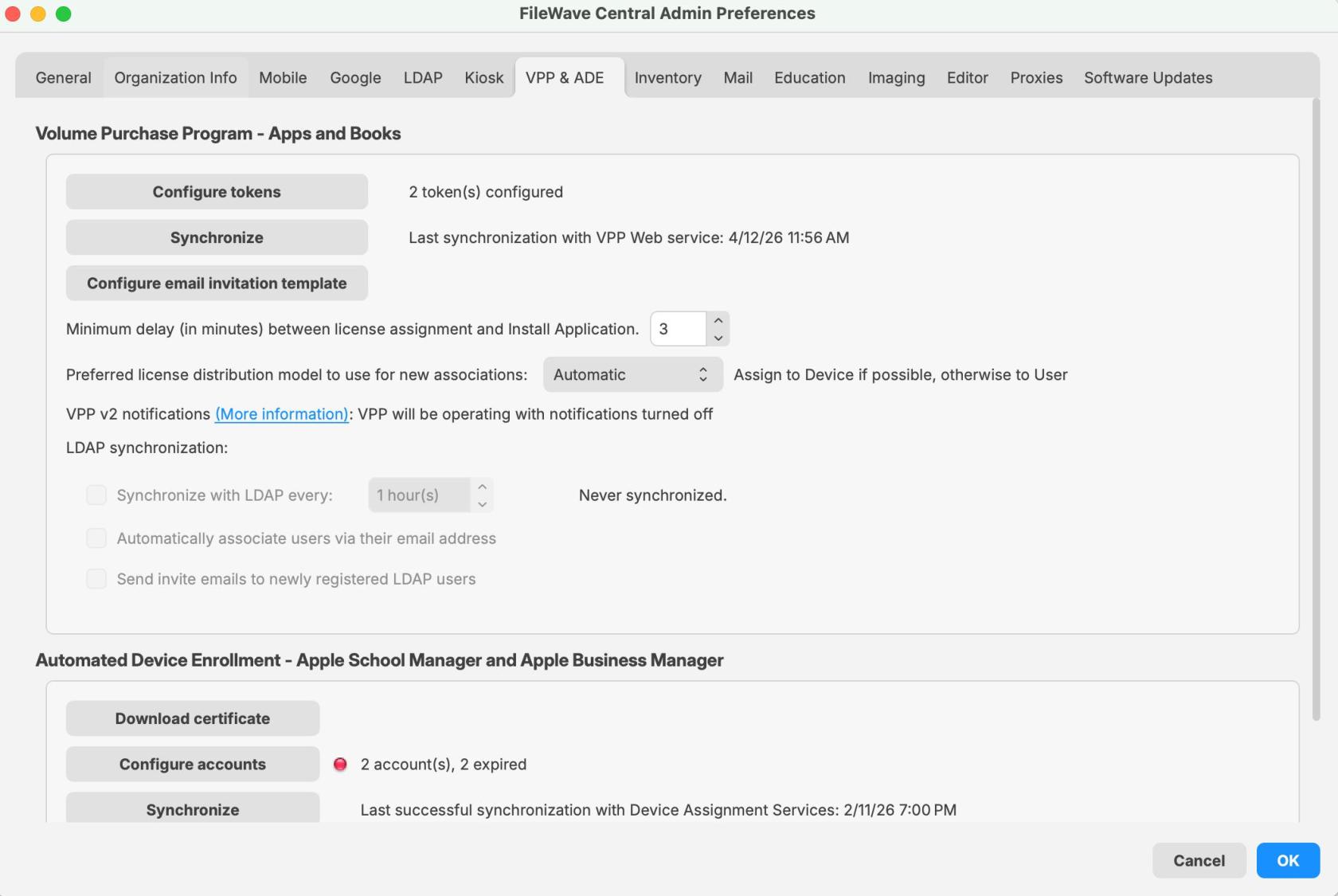Viewport: 1338px width, 896px height.
Task: Open the preferred license distribution model dropdown
Action: tap(632, 374)
